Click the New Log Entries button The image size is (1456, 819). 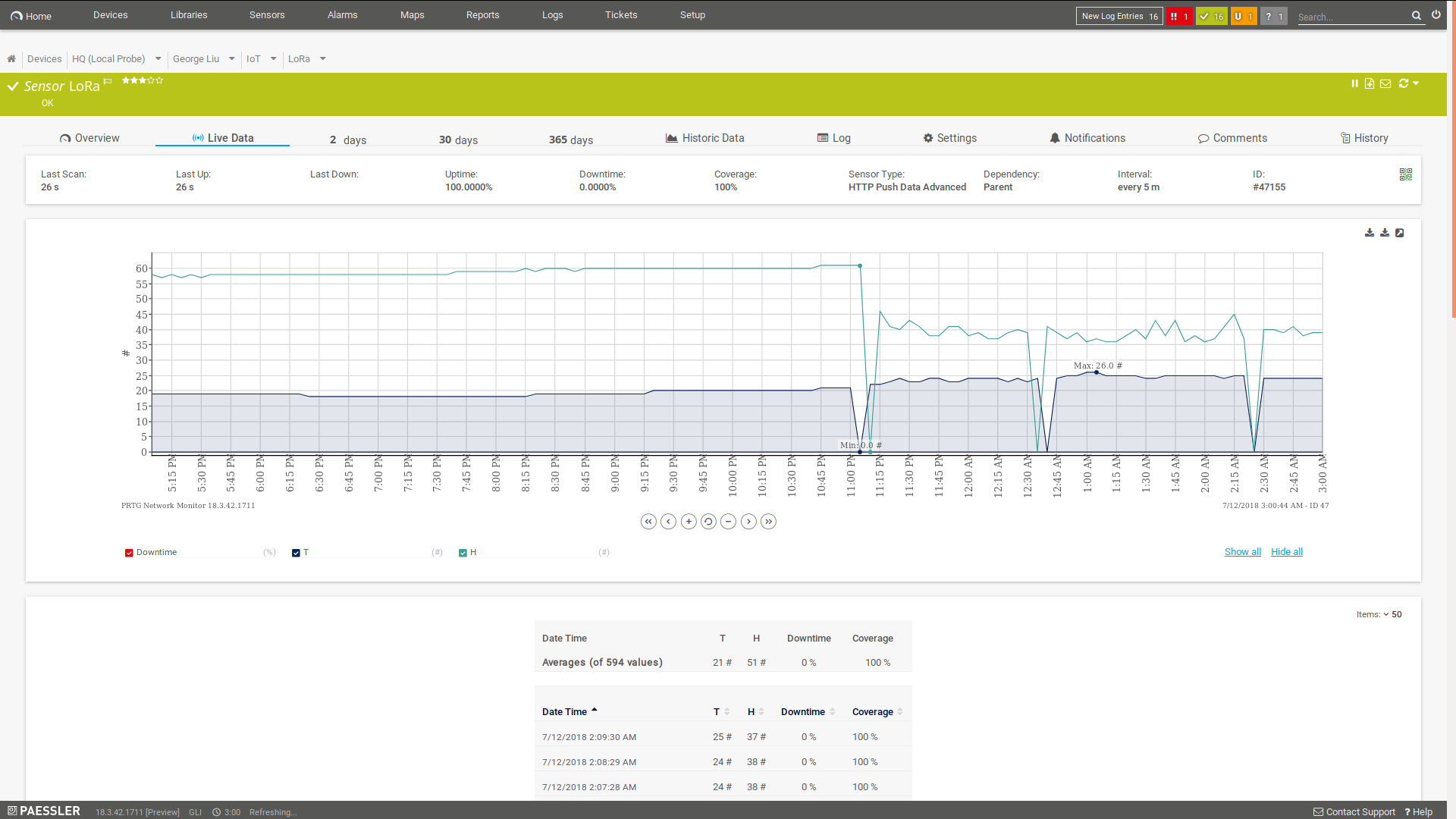tap(1119, 16)
